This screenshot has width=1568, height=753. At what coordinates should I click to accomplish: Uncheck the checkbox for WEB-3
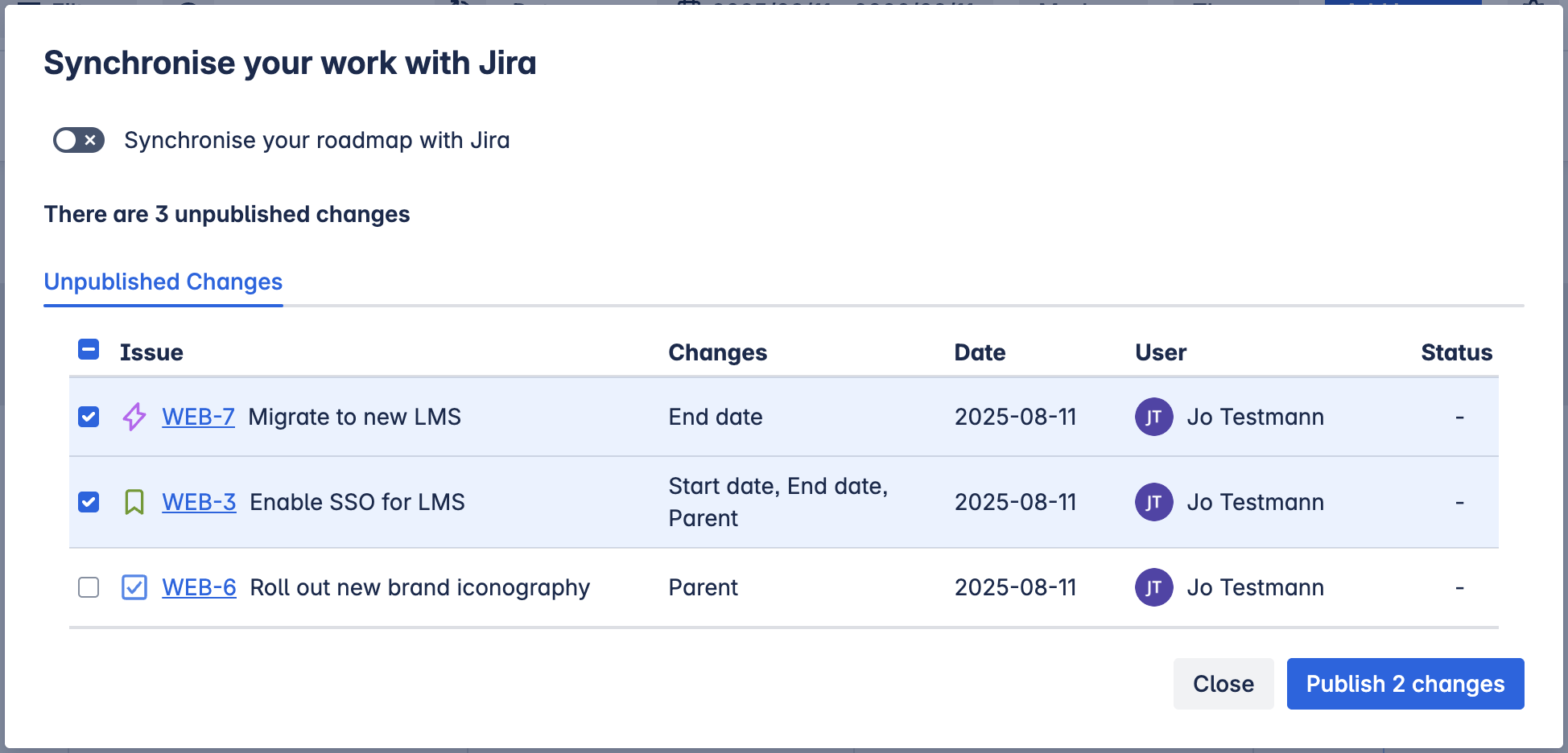pyautogui.click(x=88, y=502)
